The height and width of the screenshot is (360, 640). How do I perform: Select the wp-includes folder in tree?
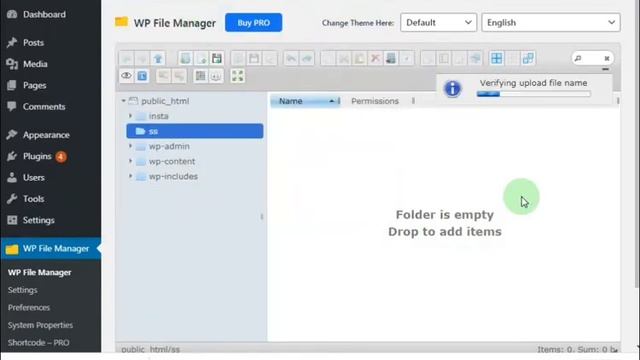coord(173,176)
